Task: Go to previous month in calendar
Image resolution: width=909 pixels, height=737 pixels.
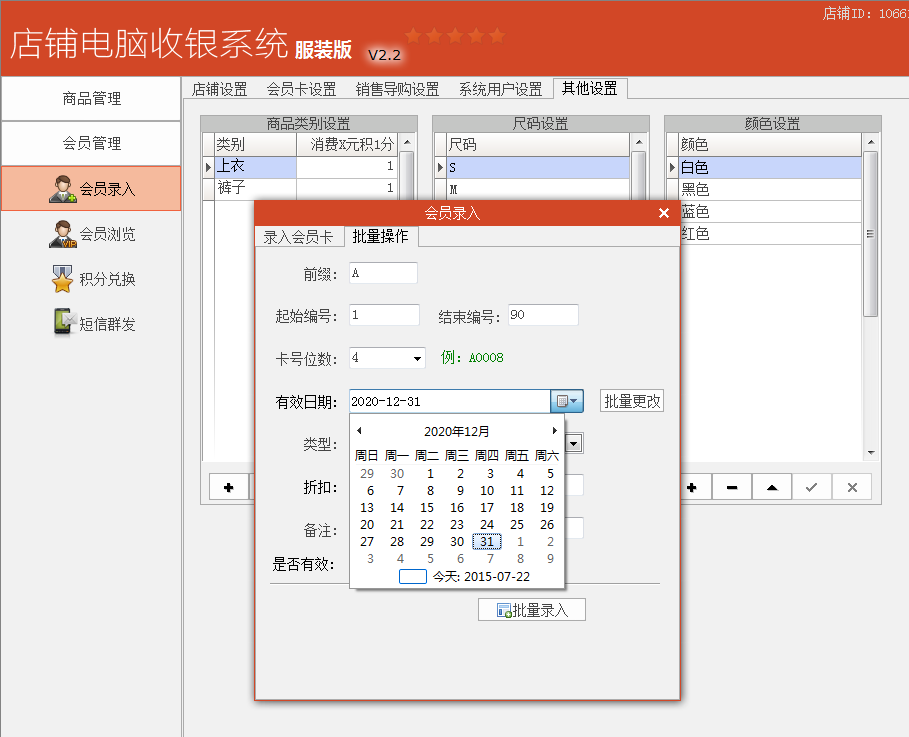Action: click(359, 430)
